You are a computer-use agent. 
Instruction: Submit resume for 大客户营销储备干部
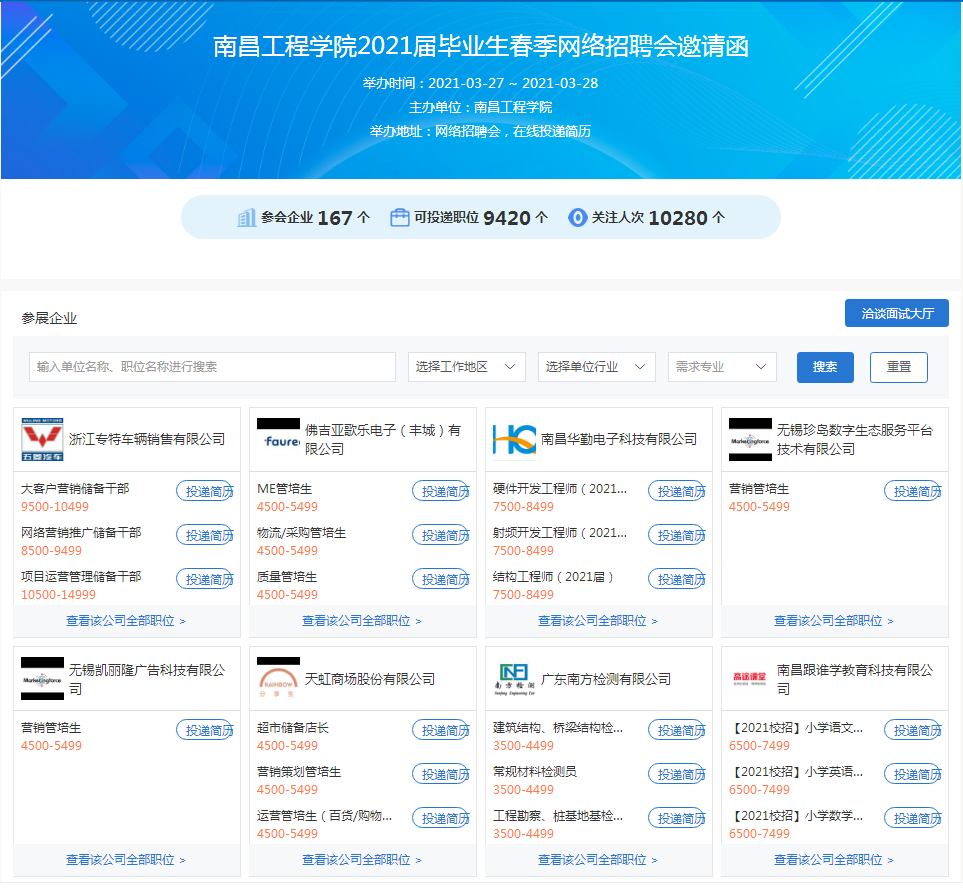[205, 491]
